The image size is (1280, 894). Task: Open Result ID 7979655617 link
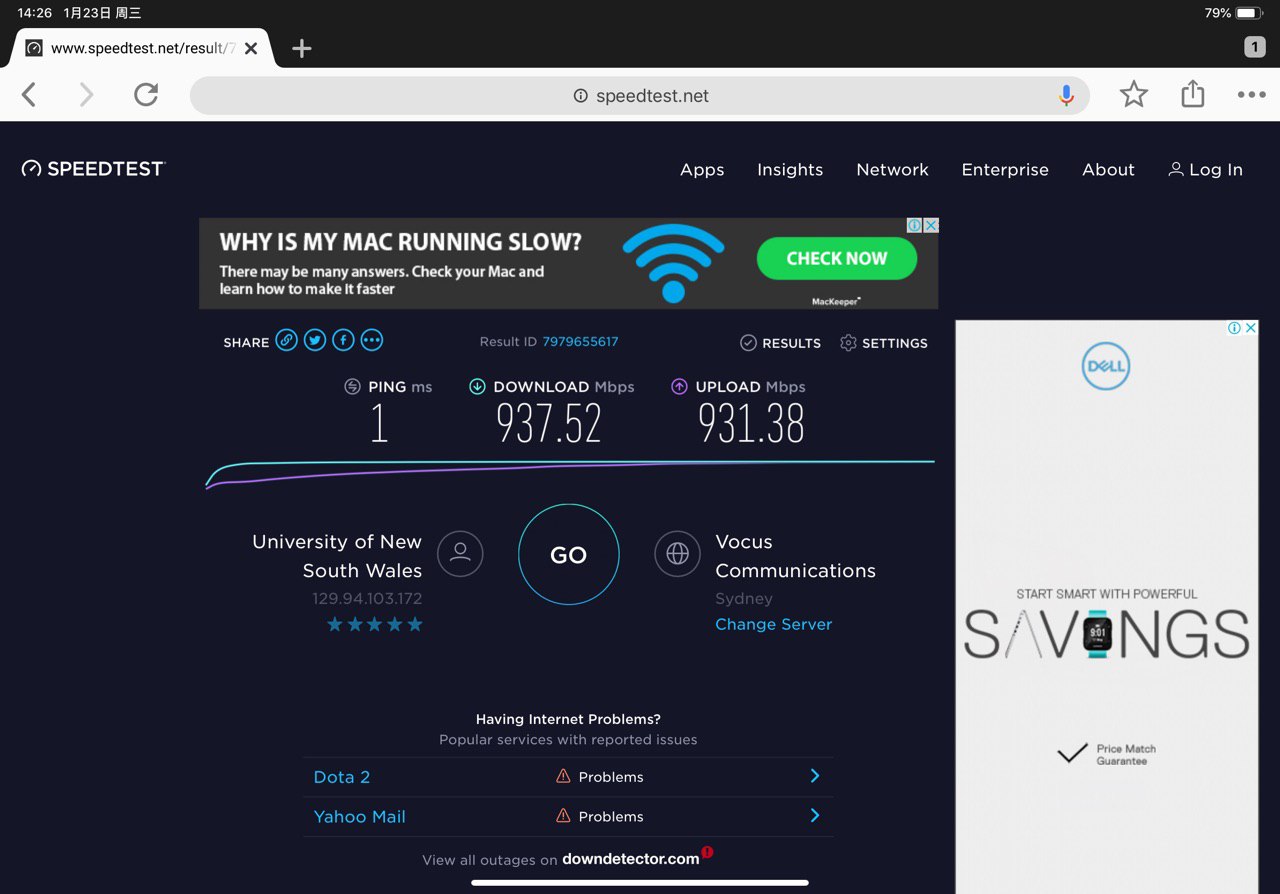580,342
